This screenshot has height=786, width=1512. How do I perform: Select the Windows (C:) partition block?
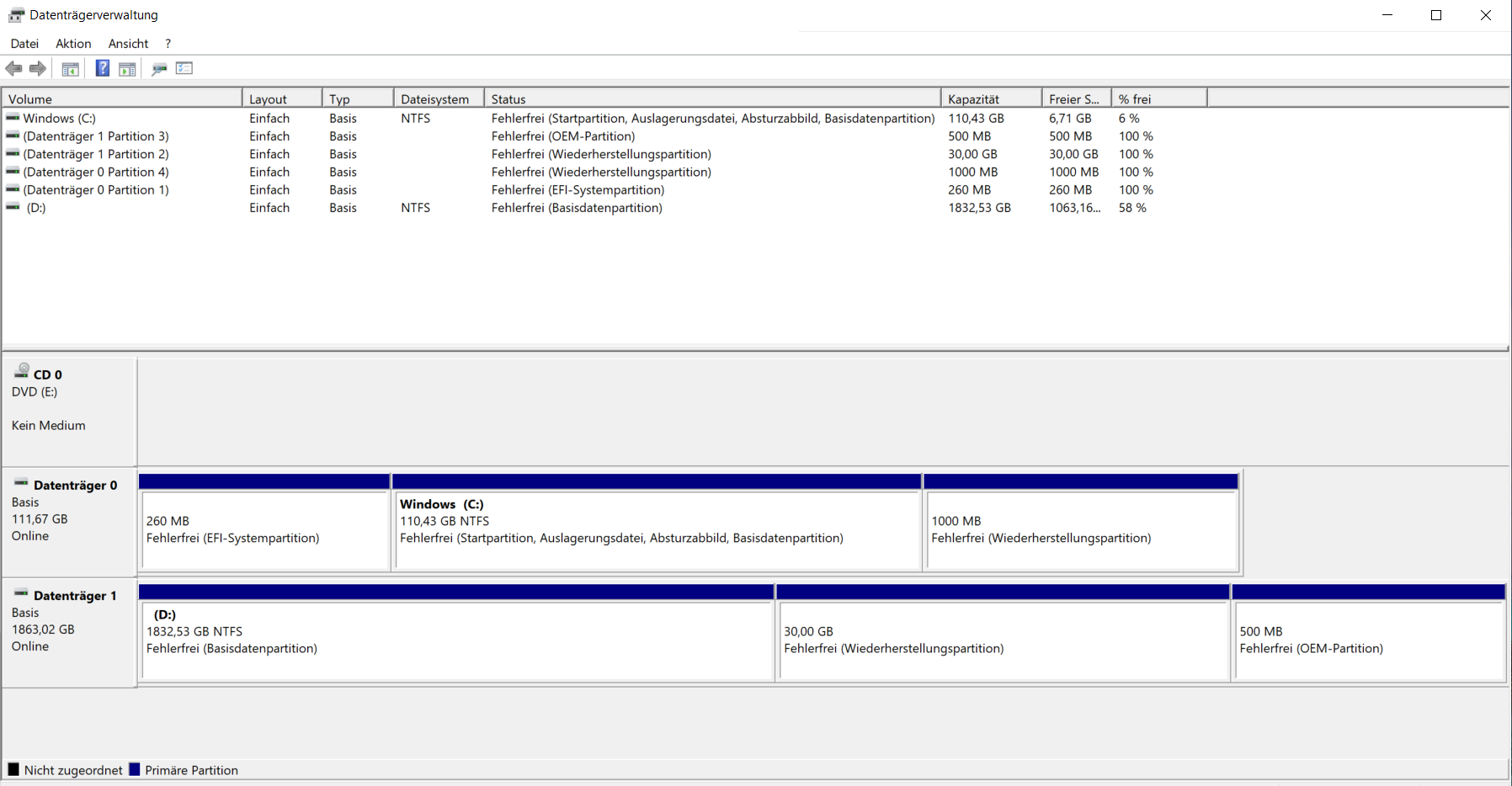tap(657, 523)
